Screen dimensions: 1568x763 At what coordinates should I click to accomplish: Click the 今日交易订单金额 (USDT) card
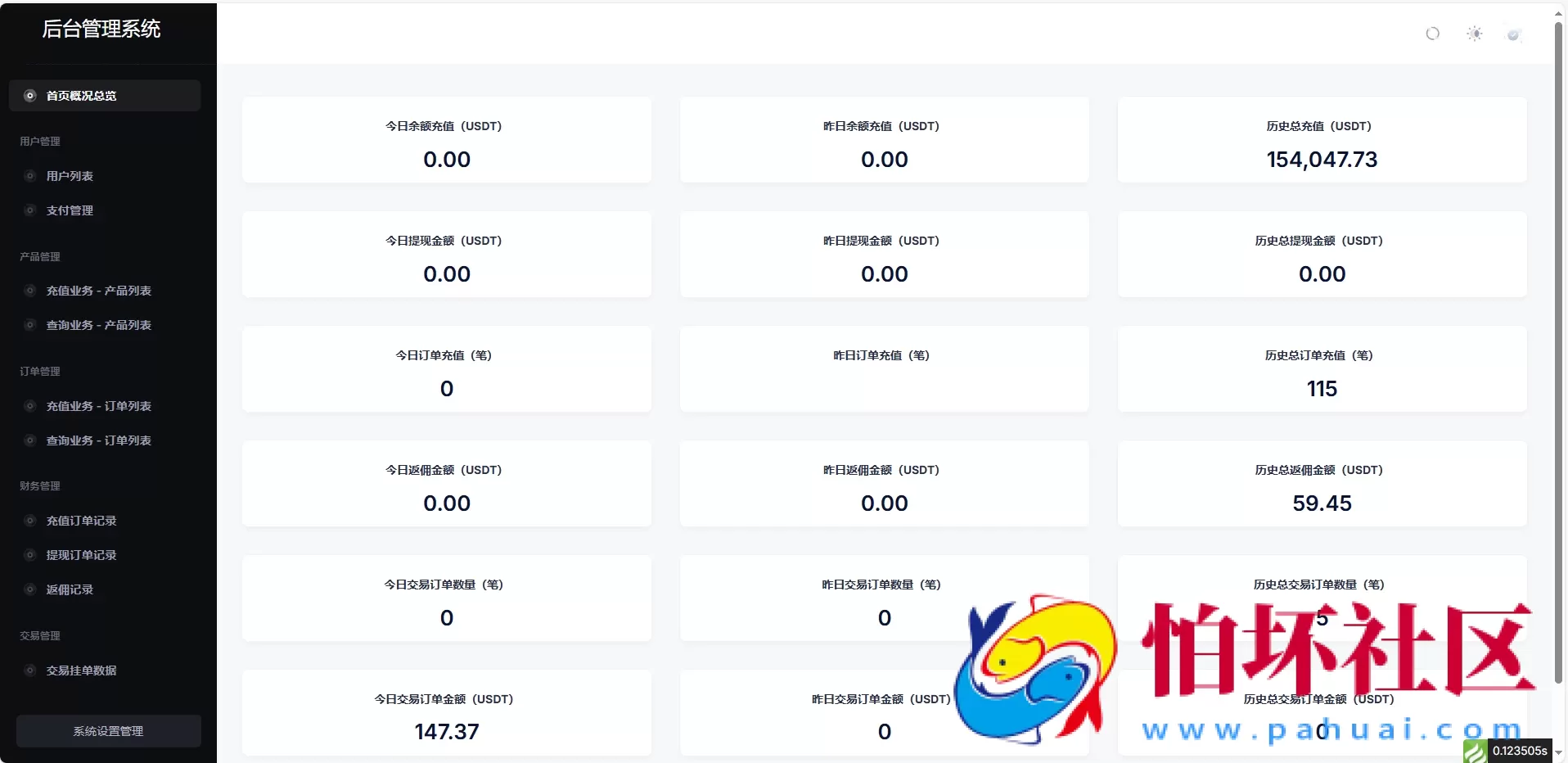(x=446, y=713)
